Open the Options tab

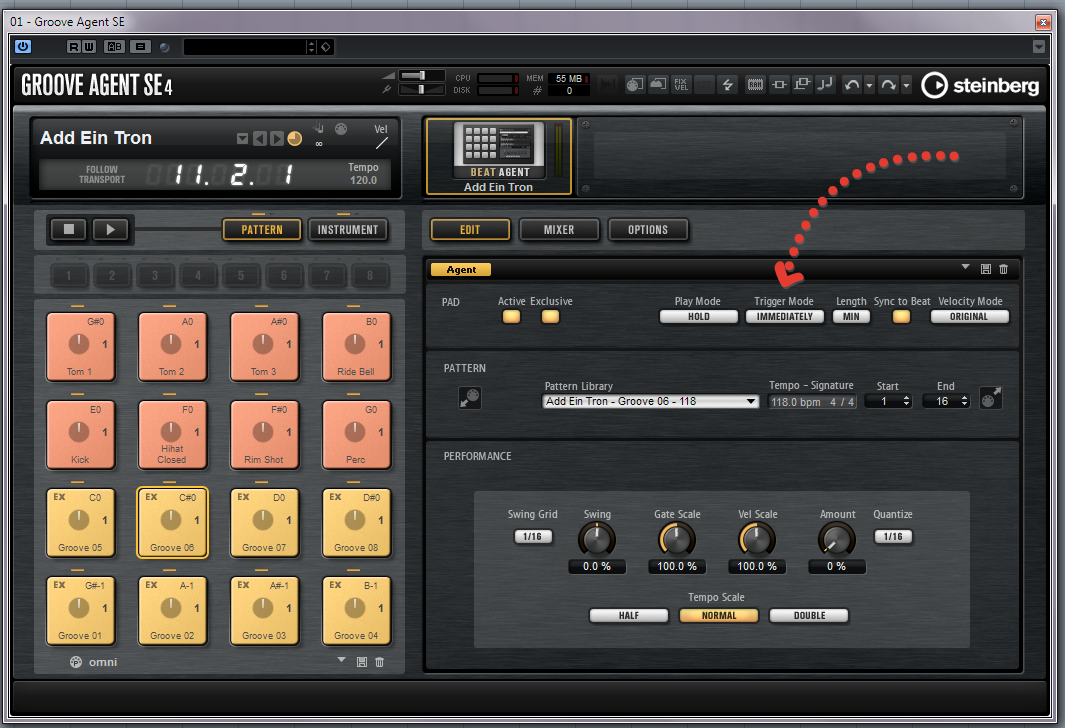[x=648, y=230]
